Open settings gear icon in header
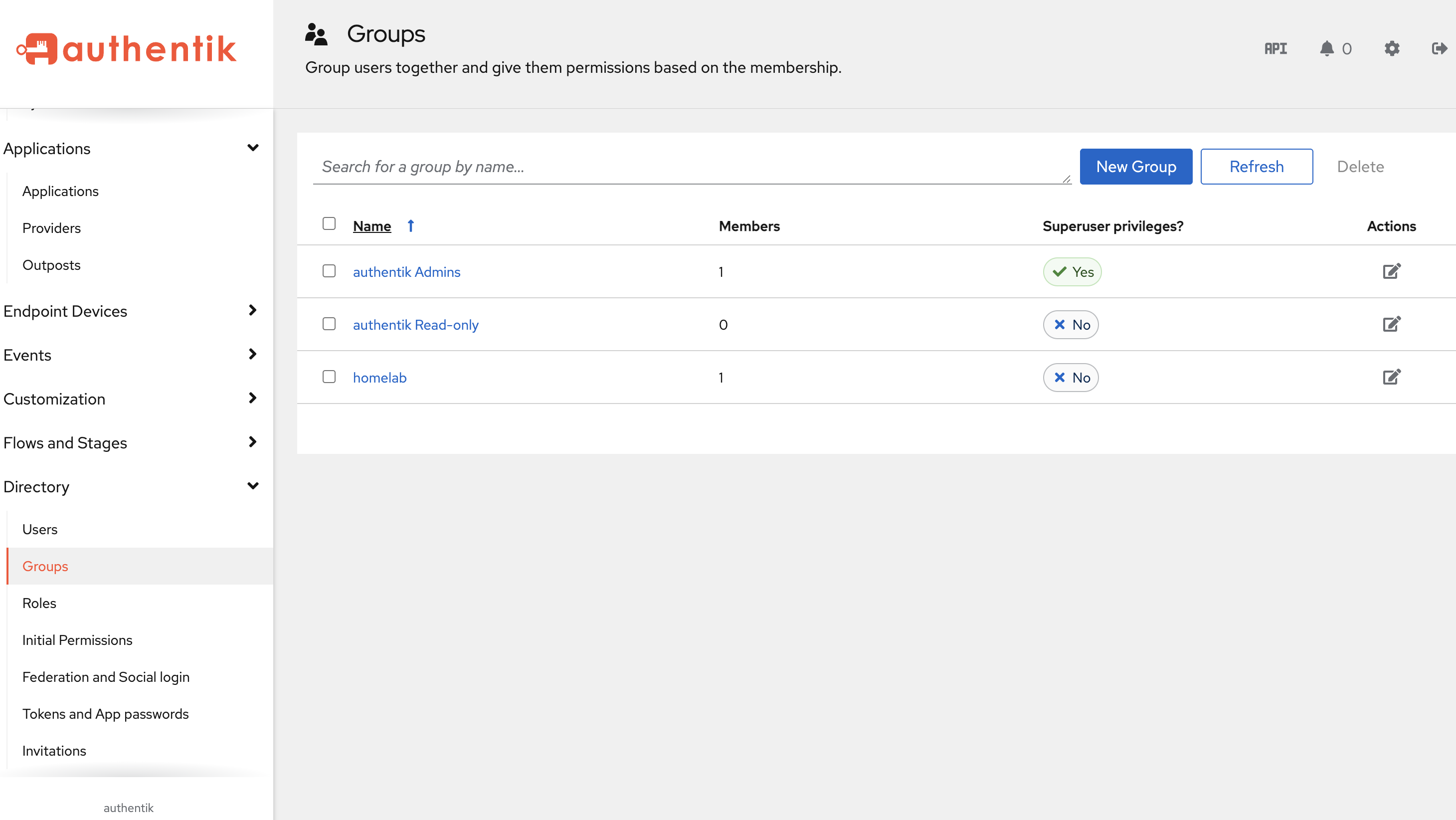 pos(1392,49)
